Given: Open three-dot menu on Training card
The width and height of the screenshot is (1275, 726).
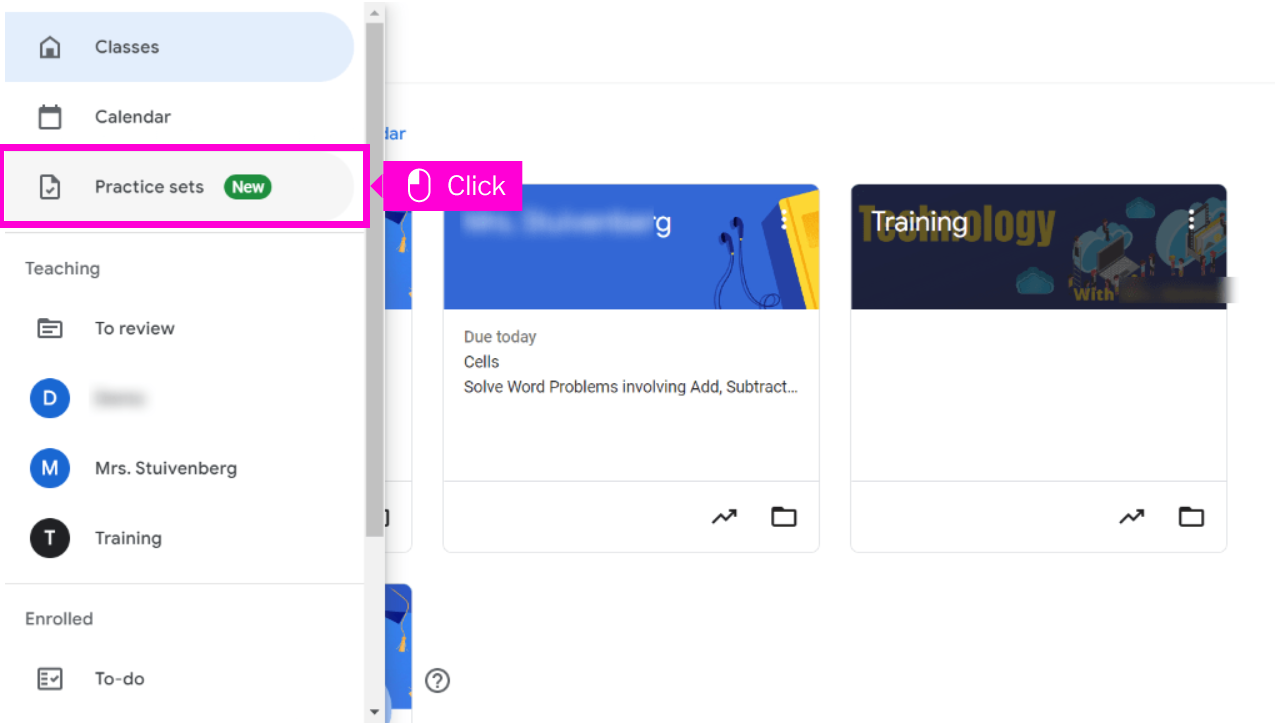Looking at the screenshot, I should [x=1191, y=220].
